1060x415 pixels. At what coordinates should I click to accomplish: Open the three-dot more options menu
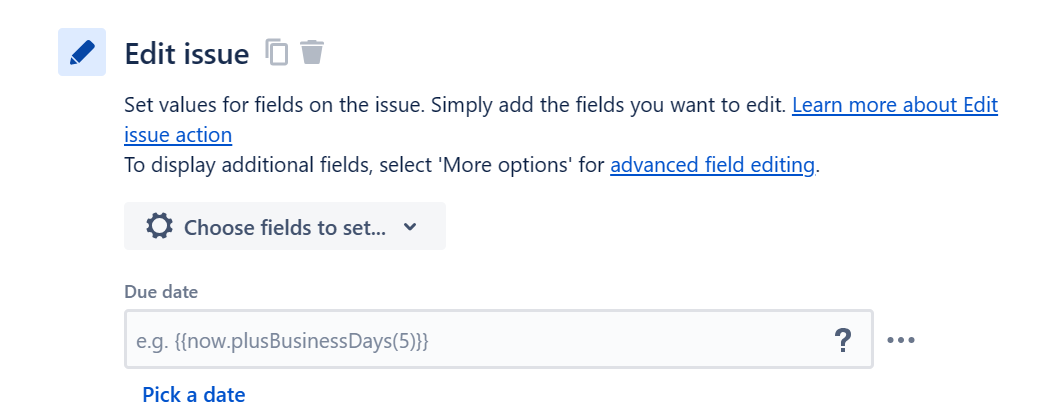pos(901,339)
